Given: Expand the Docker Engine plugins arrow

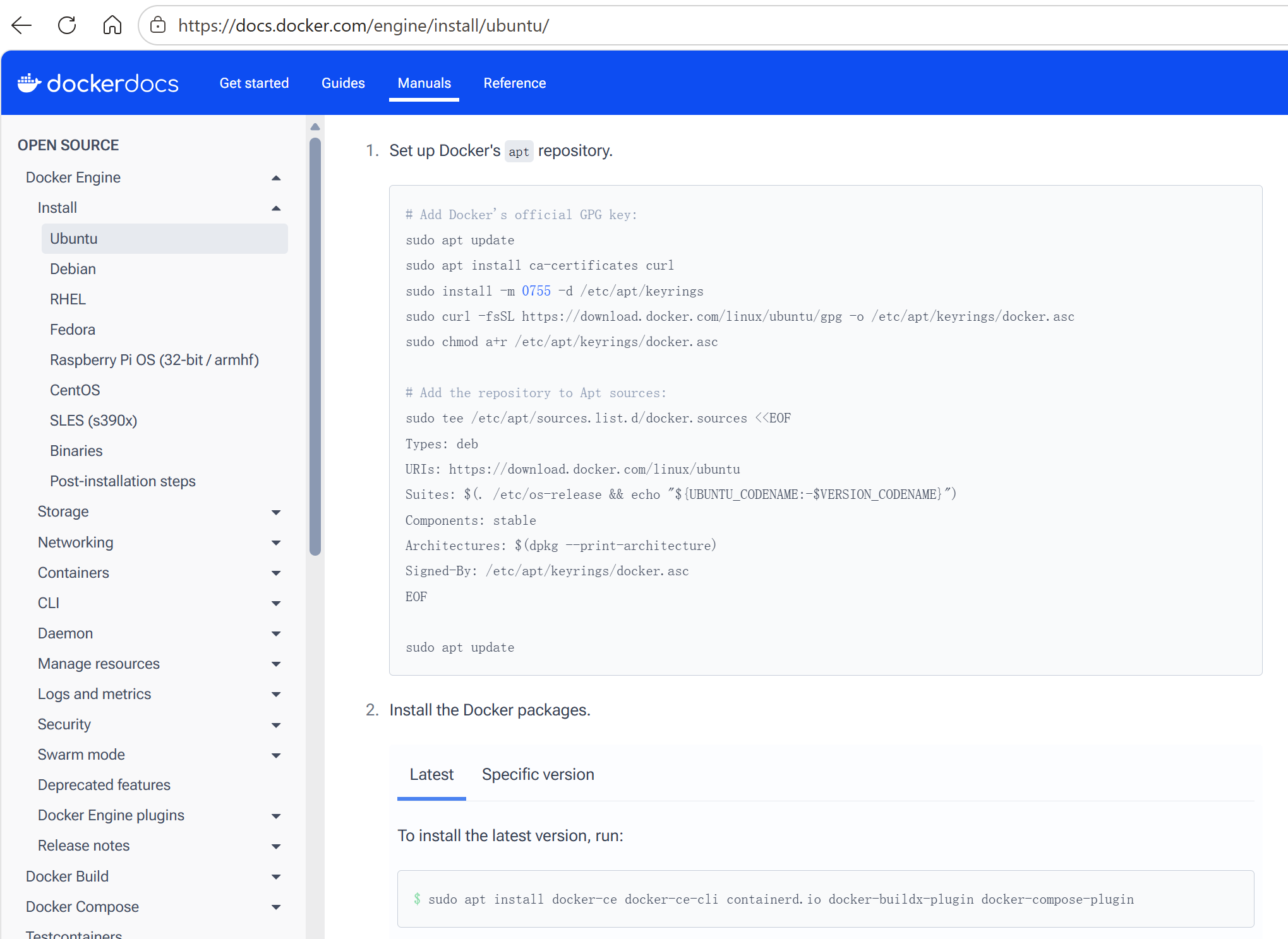Looking at the screenshot, I should (276, 816).
